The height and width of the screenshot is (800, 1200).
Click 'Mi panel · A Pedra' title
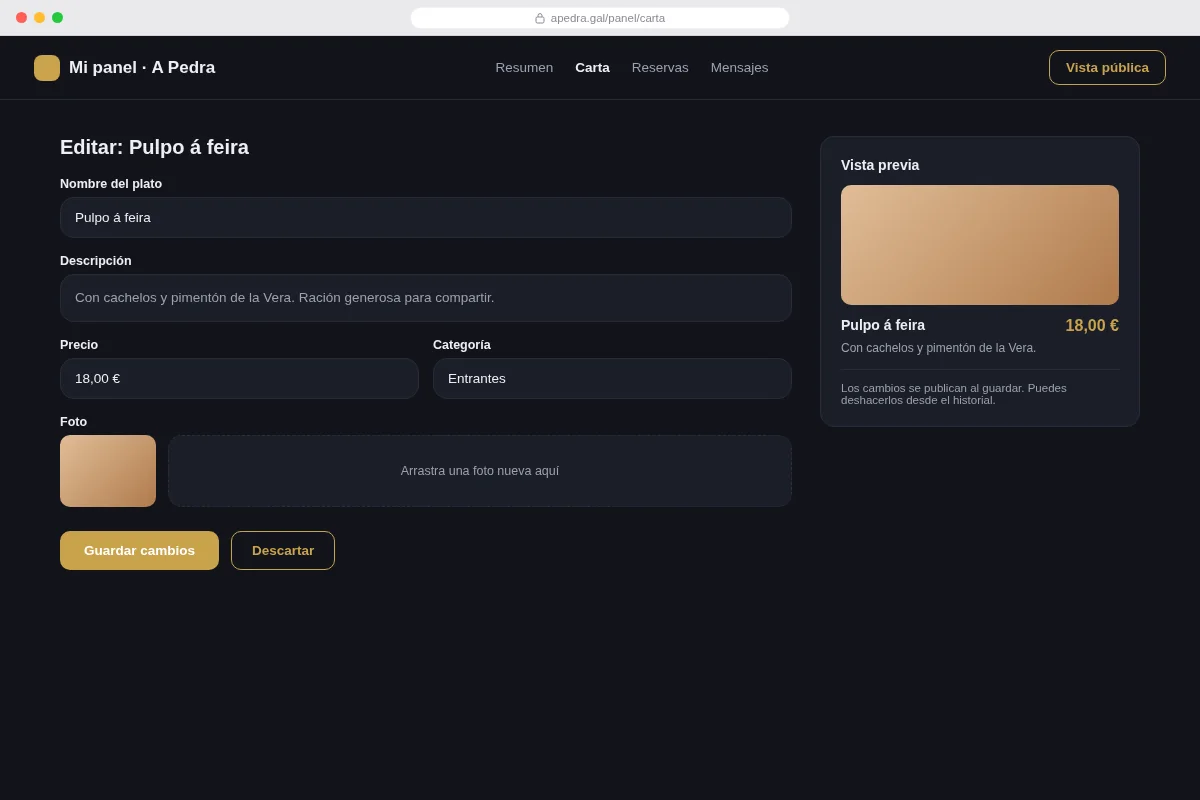(142, 68)
